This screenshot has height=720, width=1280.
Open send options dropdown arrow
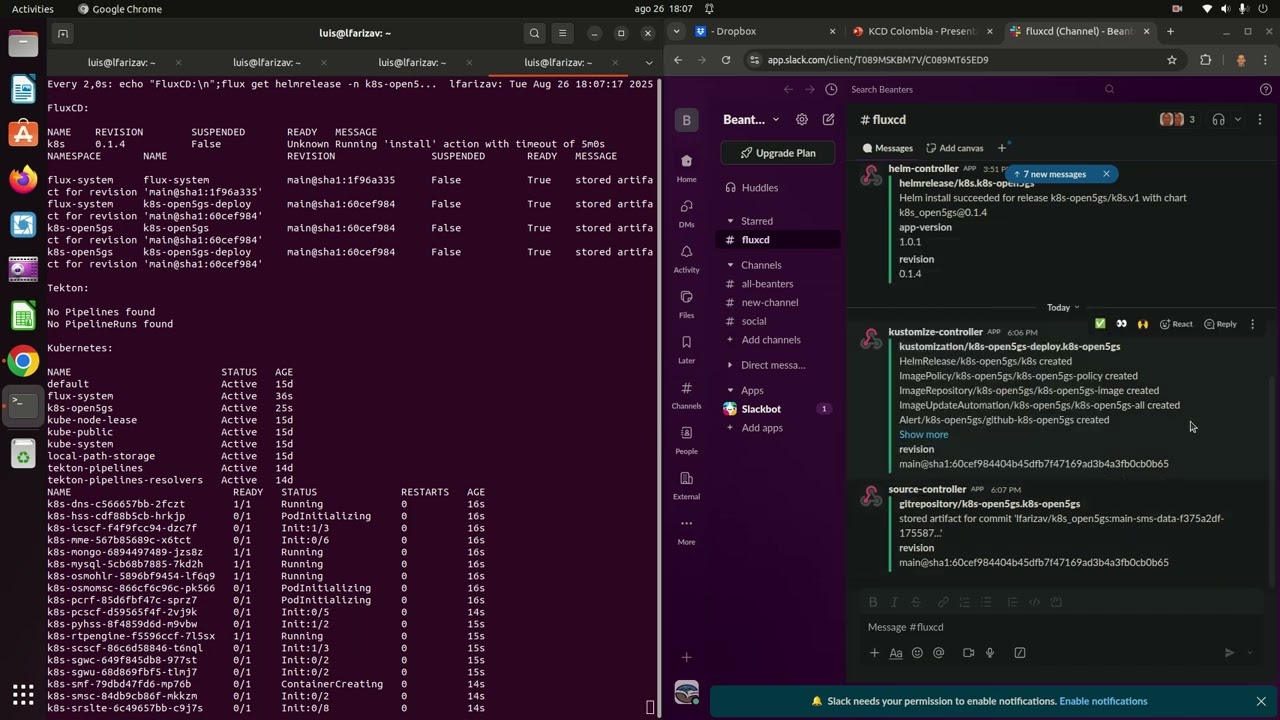pyautogui.click(x=1251, y=653)
